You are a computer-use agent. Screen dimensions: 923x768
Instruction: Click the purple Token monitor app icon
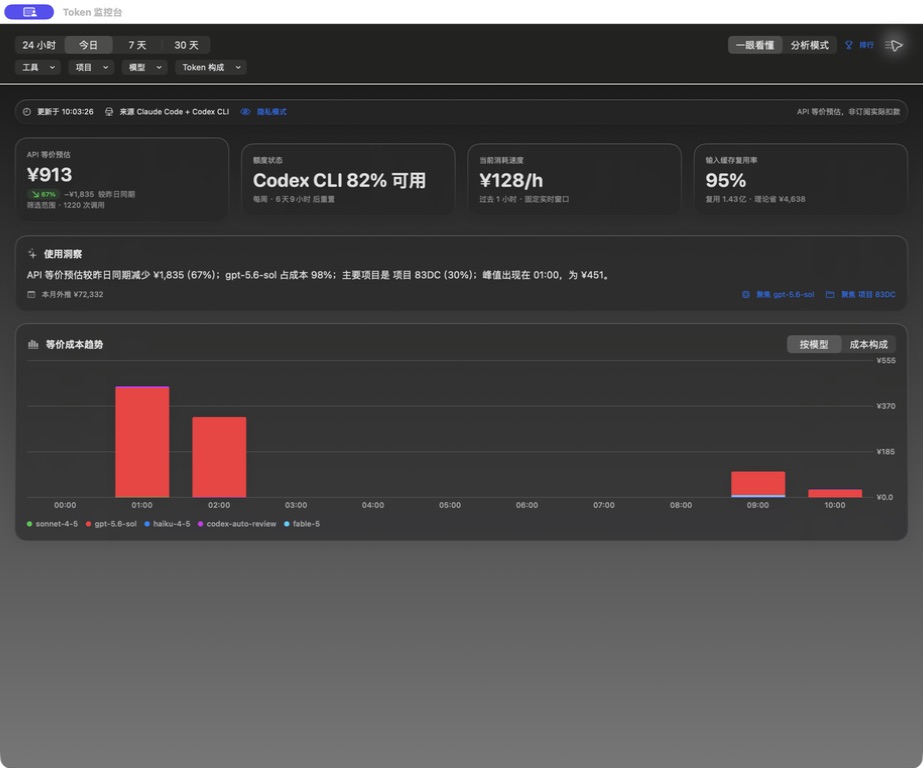pyautogui.click(x=29, y=12)
